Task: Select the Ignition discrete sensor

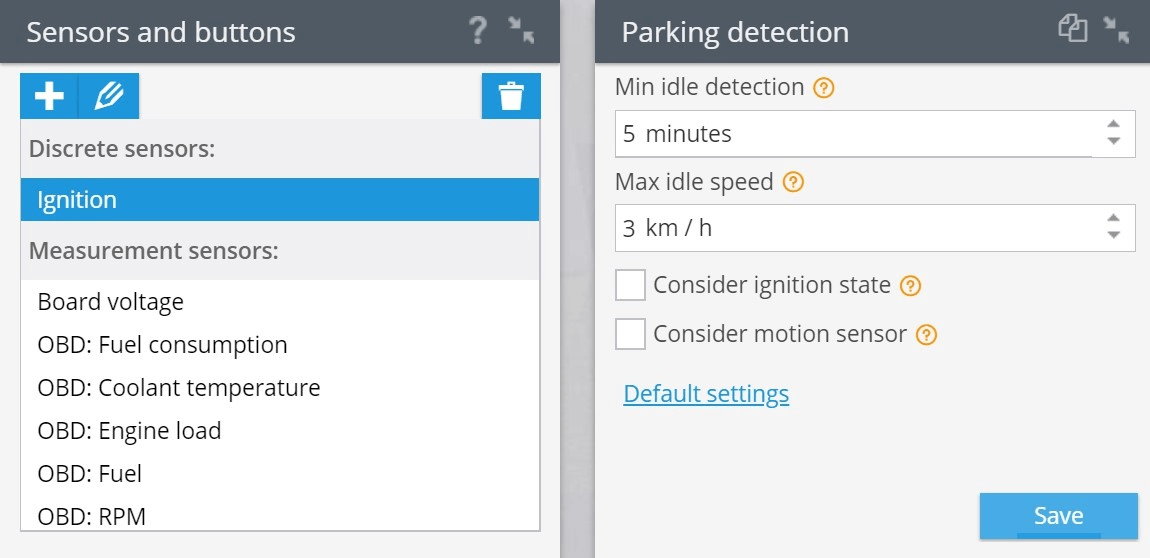Action: point(279,199)
